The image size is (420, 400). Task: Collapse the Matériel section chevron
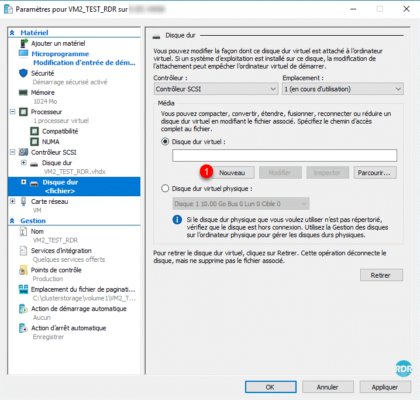pyautogui.click(x=12, y=33)
